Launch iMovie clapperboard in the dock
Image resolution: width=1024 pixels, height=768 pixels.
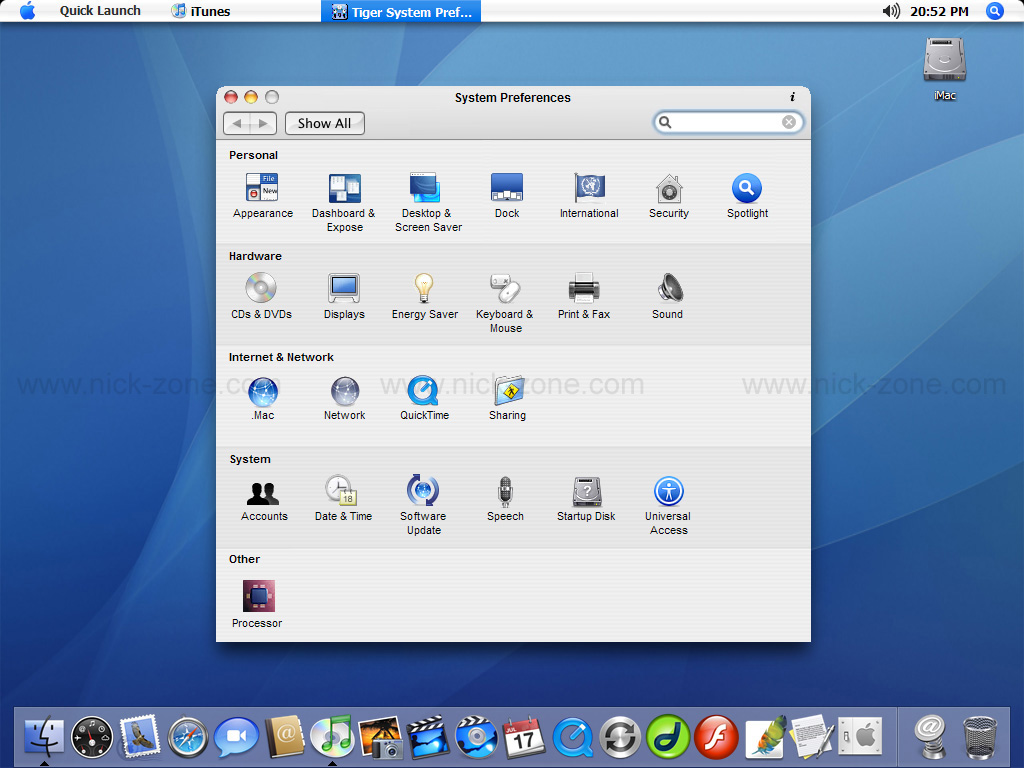[x=428, y=736]
